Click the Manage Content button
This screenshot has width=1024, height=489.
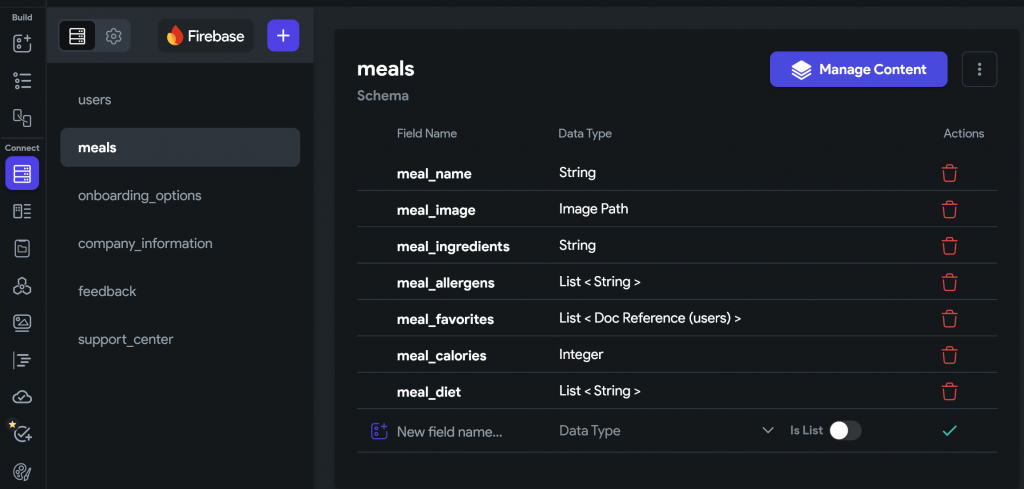click(858, 70)
